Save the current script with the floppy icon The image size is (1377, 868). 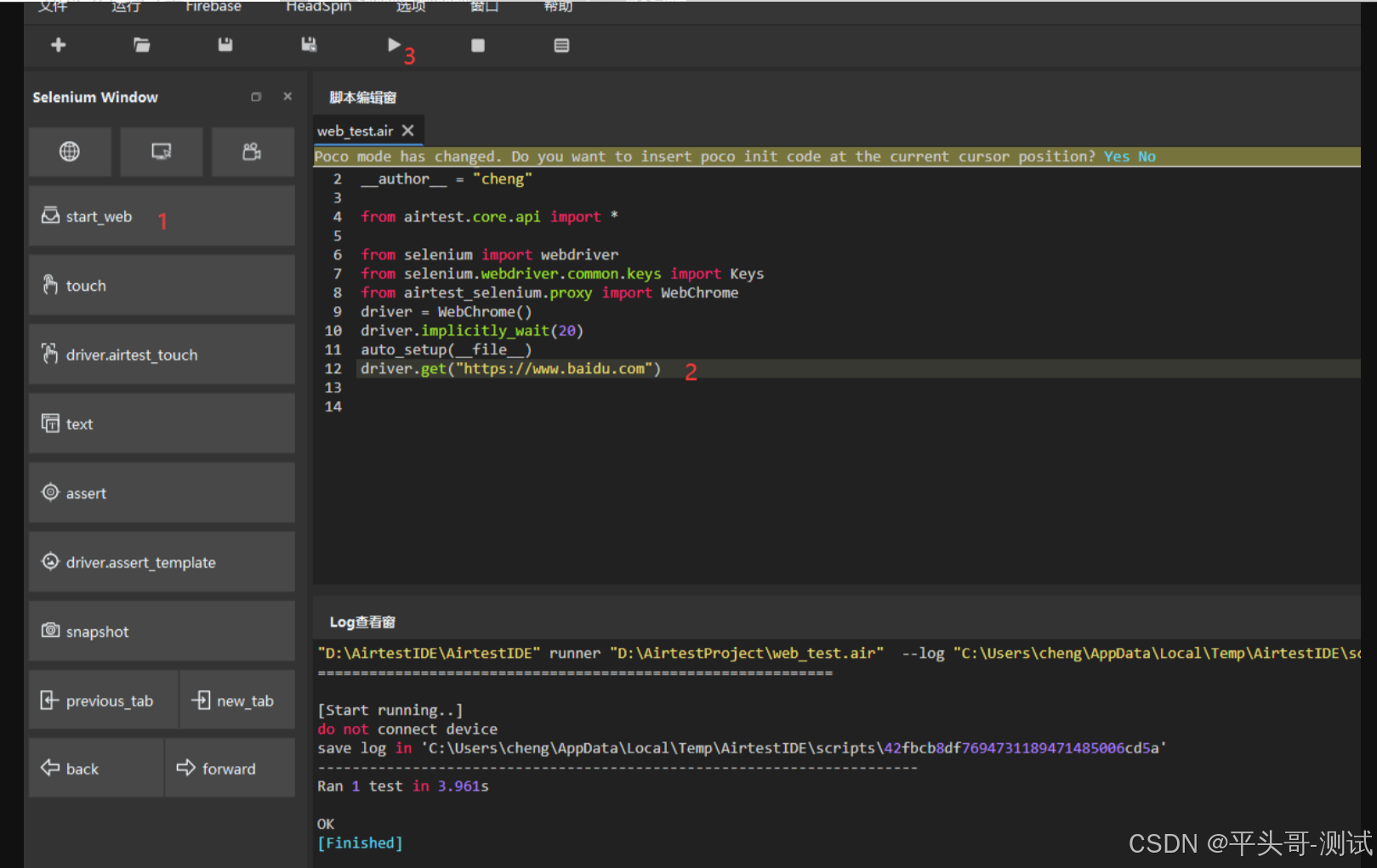(225, 45)
